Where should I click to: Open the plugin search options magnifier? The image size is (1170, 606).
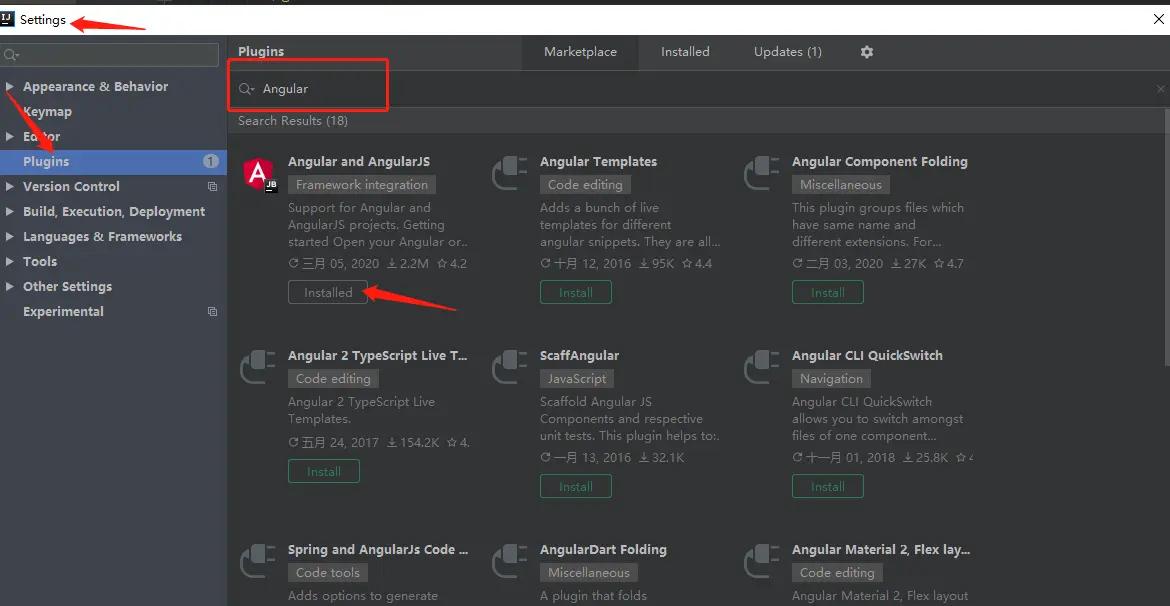246,89
